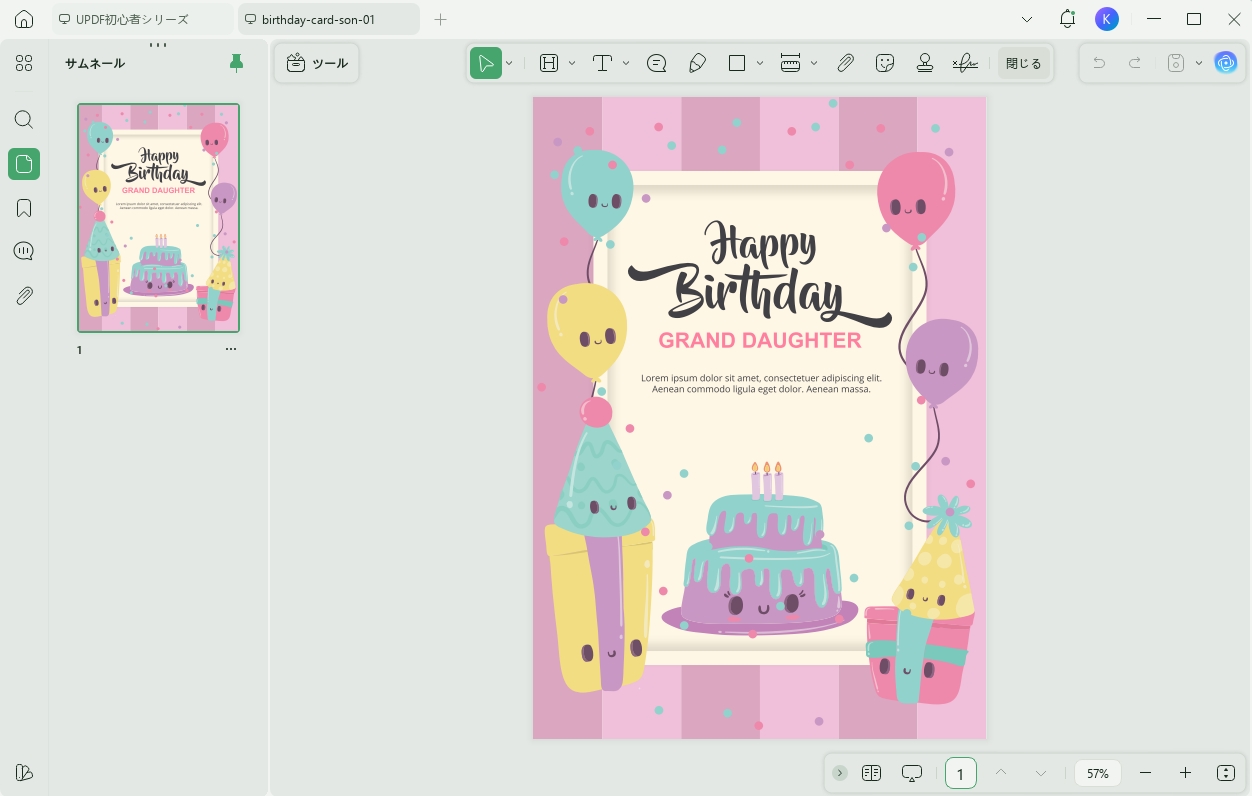Image resolution: width=1252 pixels, height=796 pixels.
Task: Go to previous page arrow
Action: (x=1001, y=773)
